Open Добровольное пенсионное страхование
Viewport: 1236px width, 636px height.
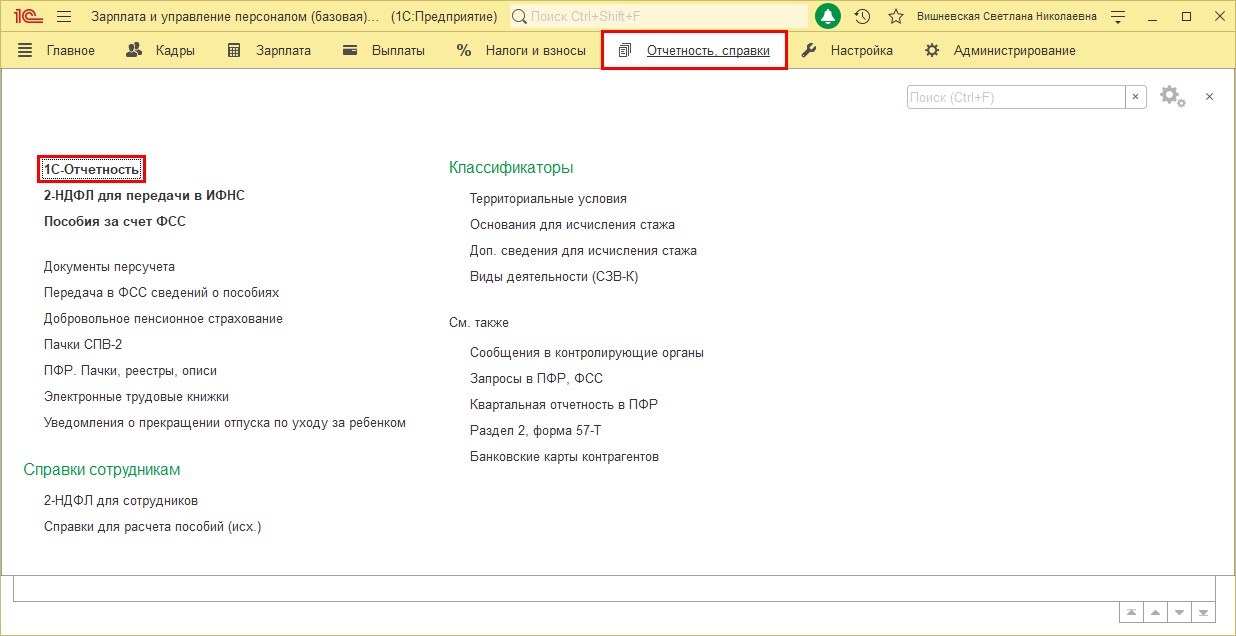[163, 319]
